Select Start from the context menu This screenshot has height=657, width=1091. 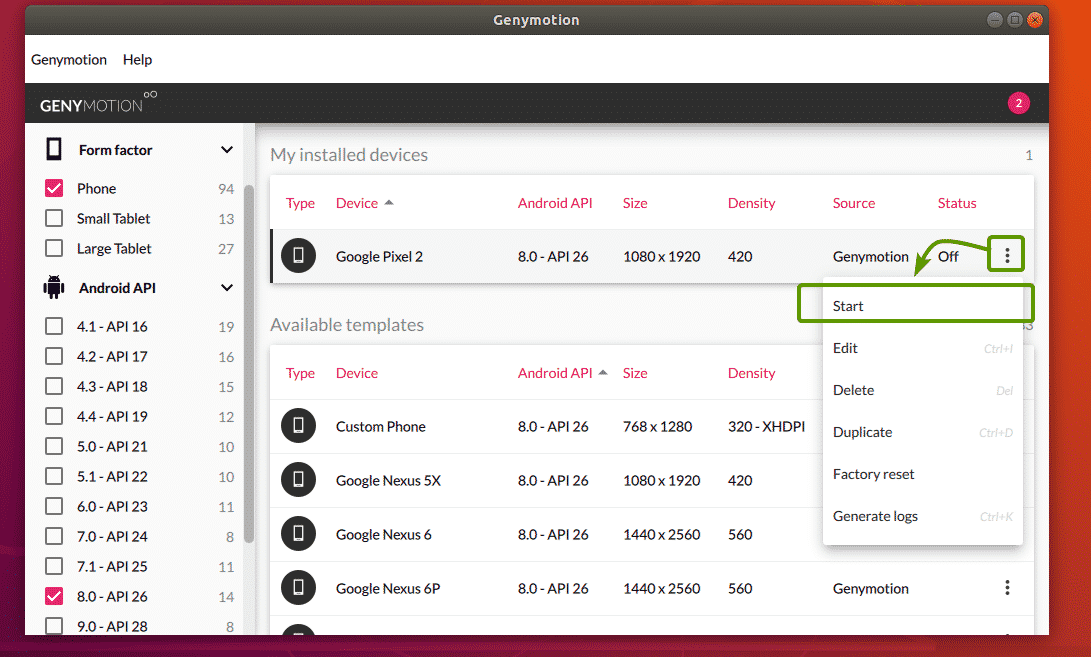848,306
